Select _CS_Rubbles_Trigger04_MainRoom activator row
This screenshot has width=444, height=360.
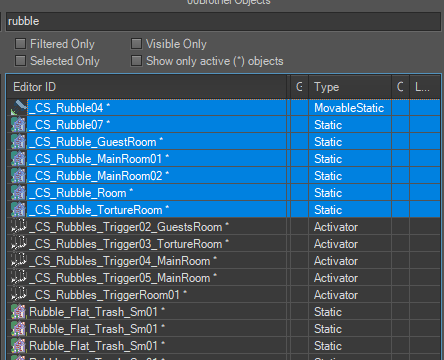pyautogui.click(x=224, y=261)
